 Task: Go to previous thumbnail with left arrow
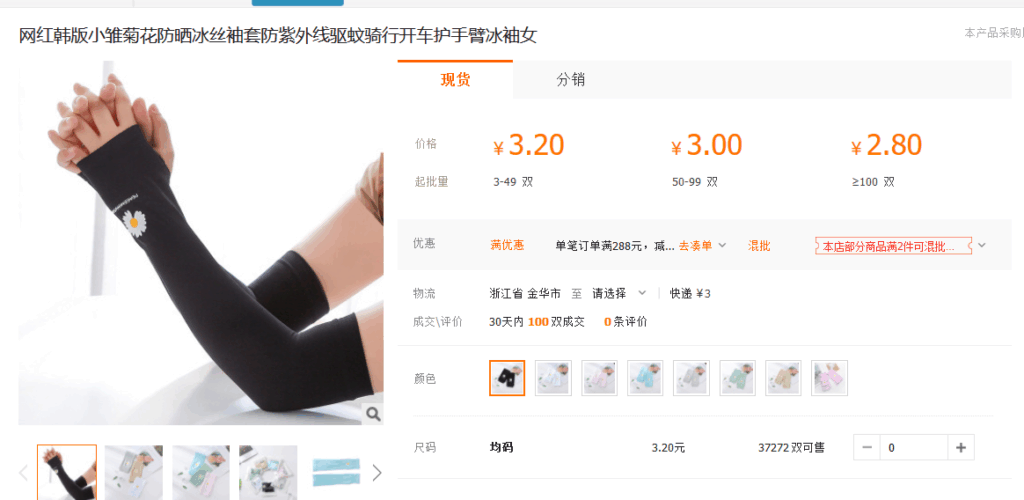pyautogui.click(x=24, y=473)
